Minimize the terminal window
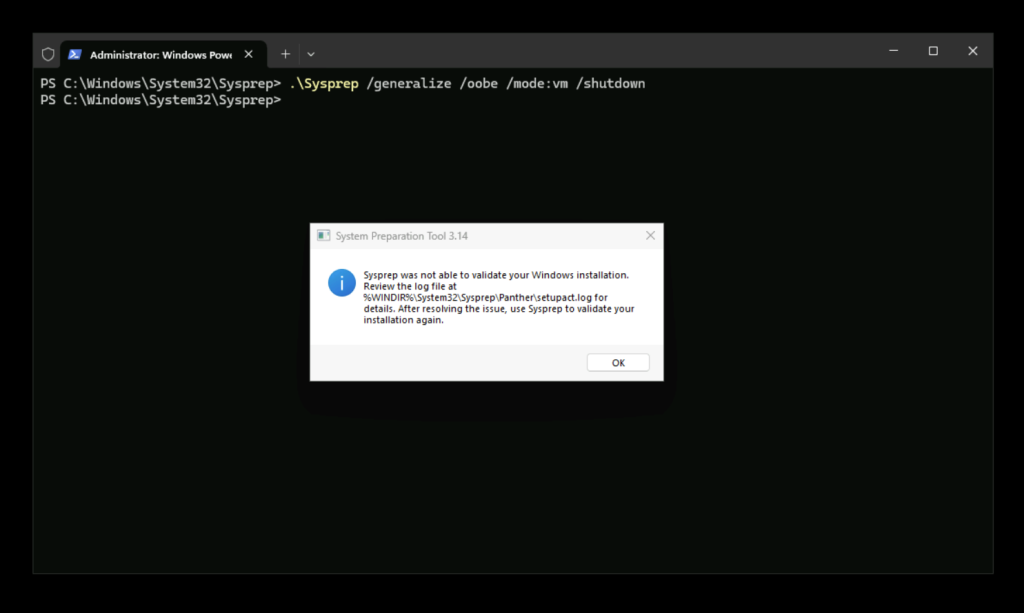The height and width of the screenshot is (613, 1024). (893, 51)
